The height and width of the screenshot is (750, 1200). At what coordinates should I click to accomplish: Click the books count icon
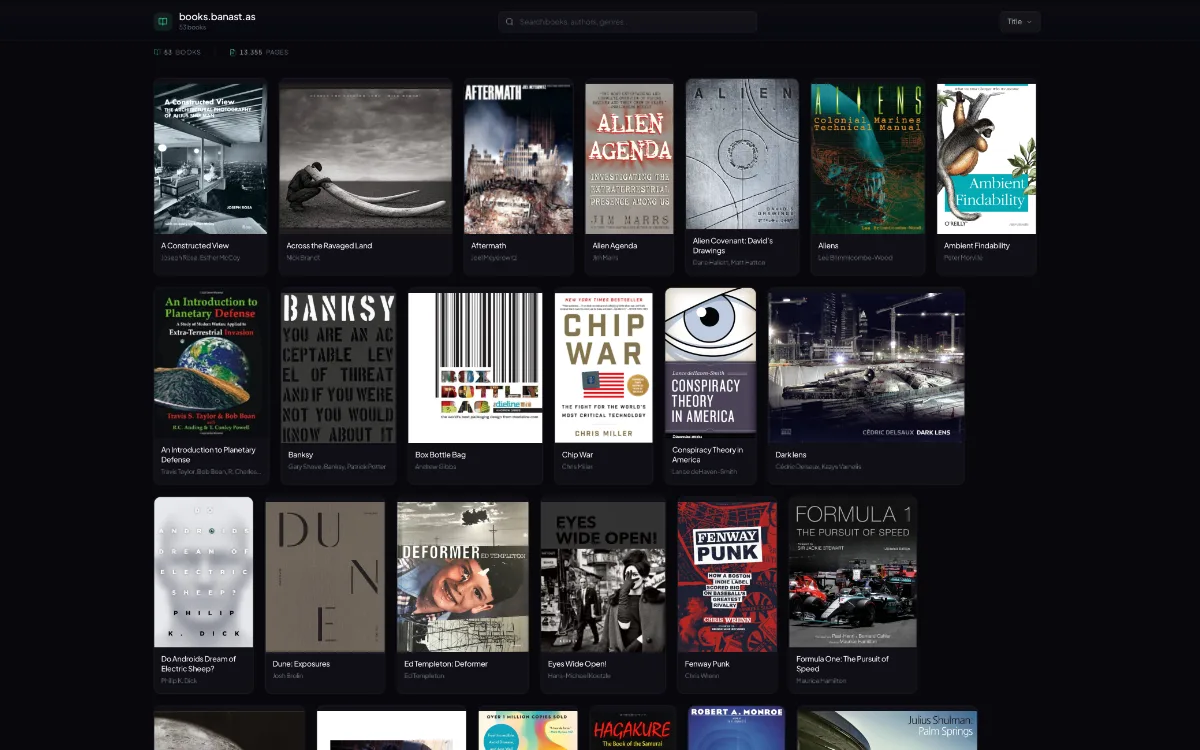[157, 52]
